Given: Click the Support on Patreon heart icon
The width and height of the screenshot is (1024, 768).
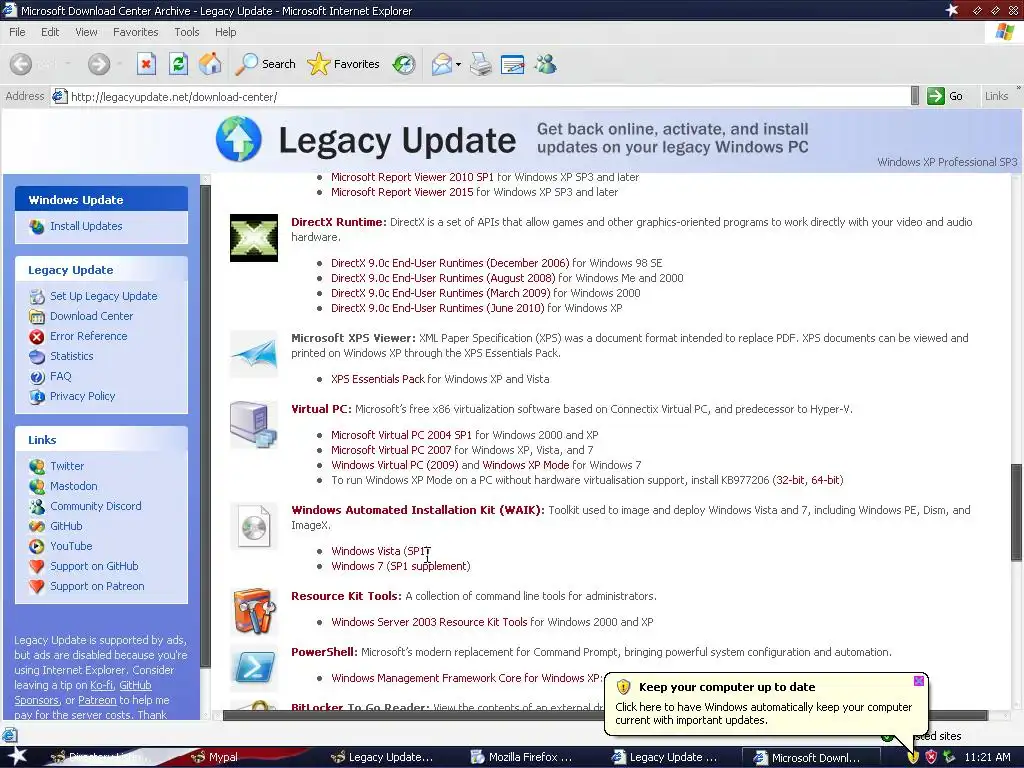Looking at the screenshot, I should click(x=37, y=586).
